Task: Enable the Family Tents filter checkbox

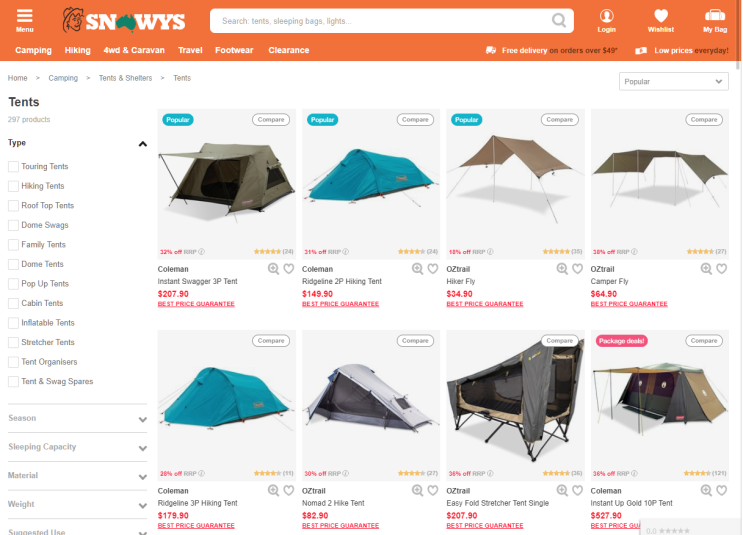Action: 13,245
